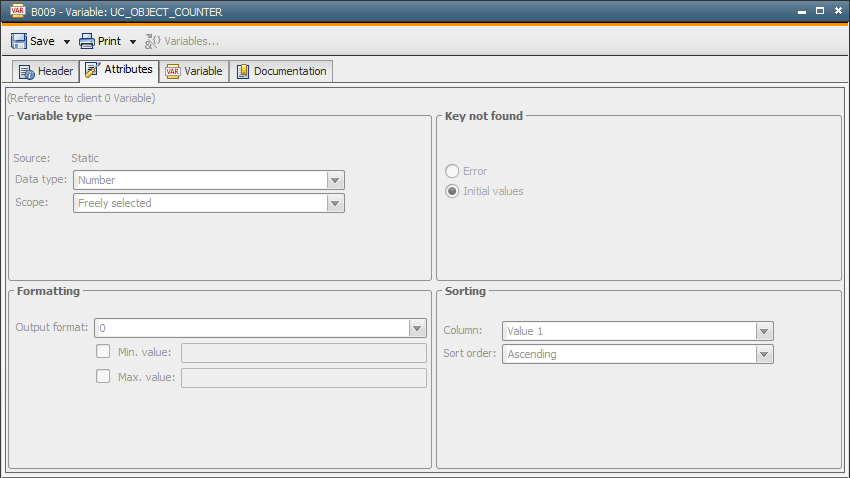Open the Data type dropdown
This screenshot has height=478, width=850.
pos(335,180)
